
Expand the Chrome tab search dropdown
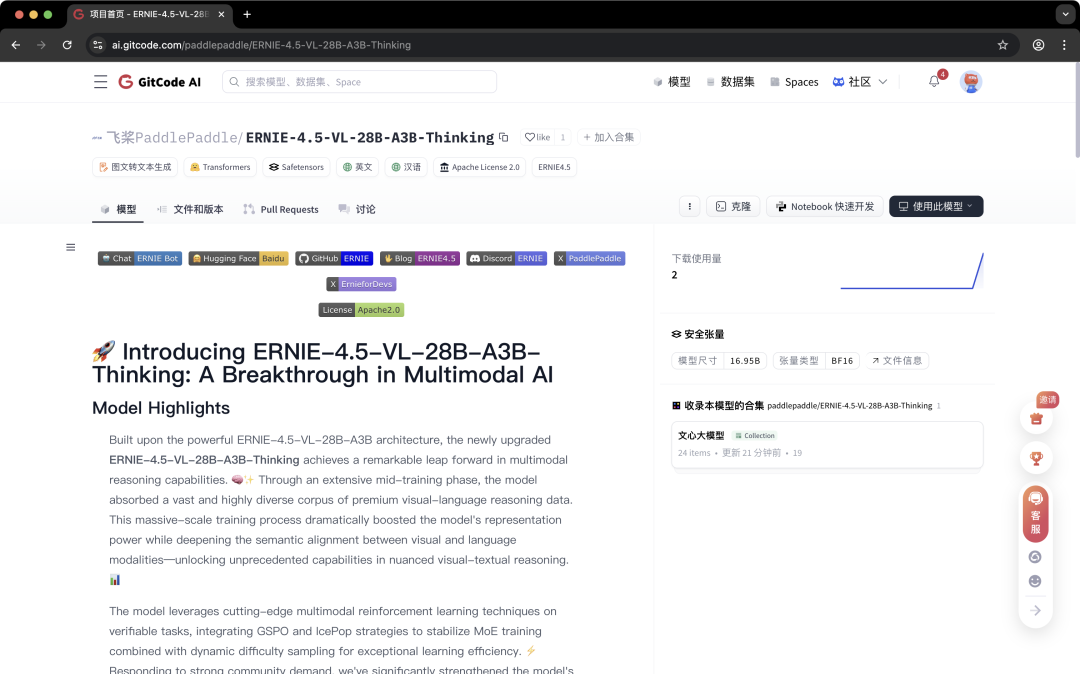point(1065,14)
